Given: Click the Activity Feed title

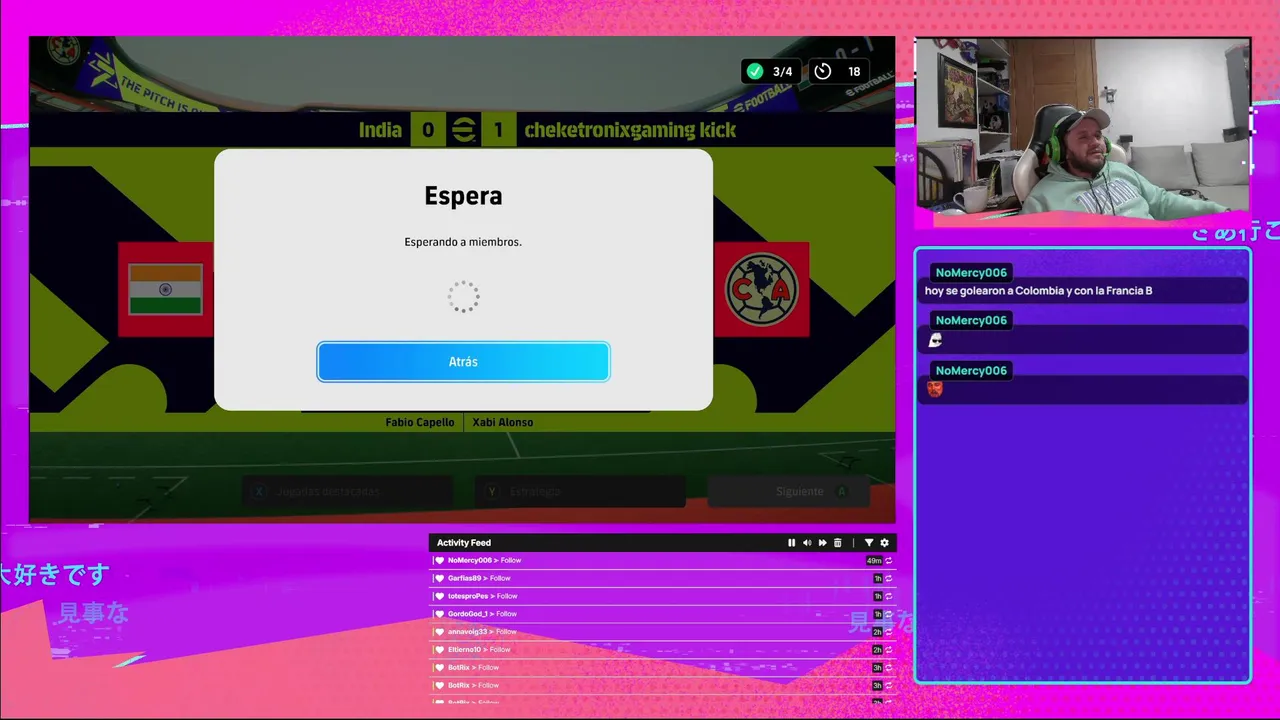Looking at the screenshot, I should pos(464,543).
